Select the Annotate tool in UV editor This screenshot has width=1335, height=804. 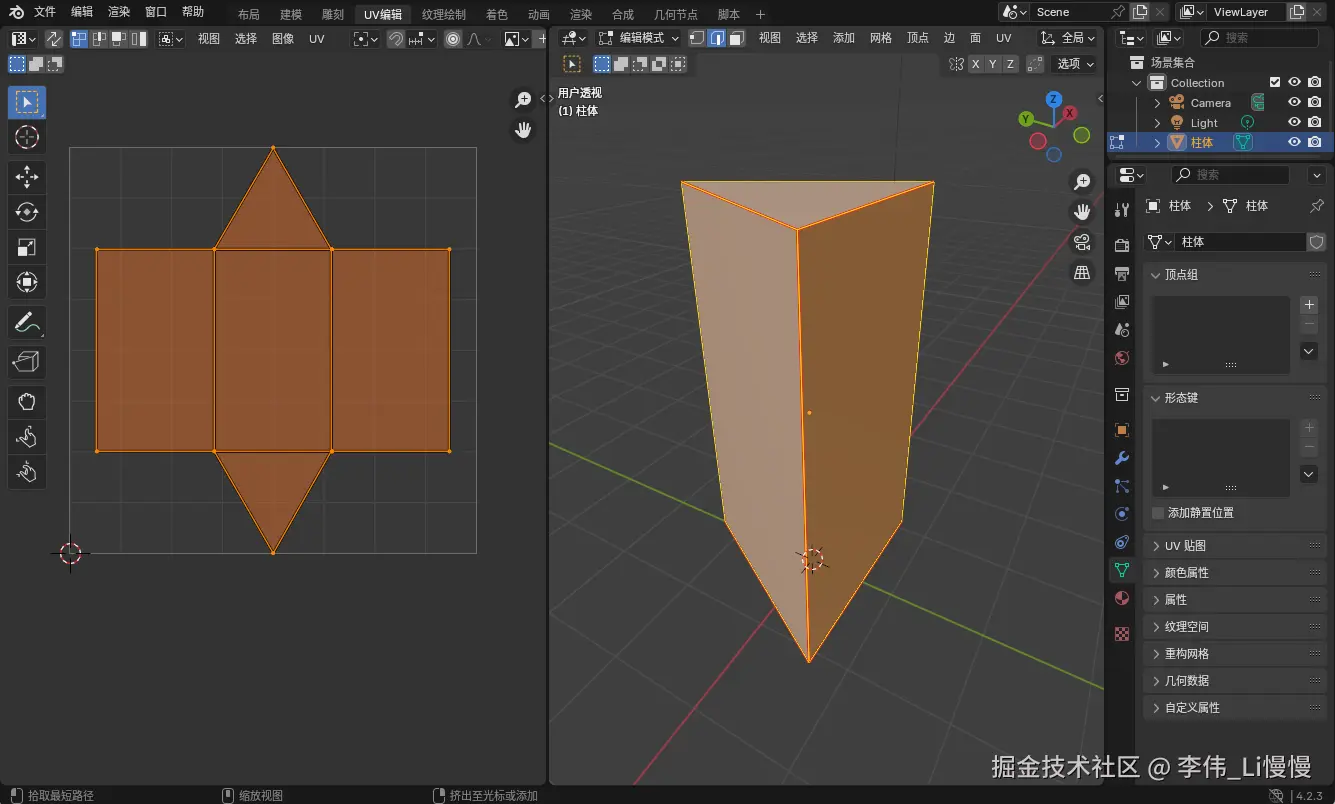(x=27, y=323)
